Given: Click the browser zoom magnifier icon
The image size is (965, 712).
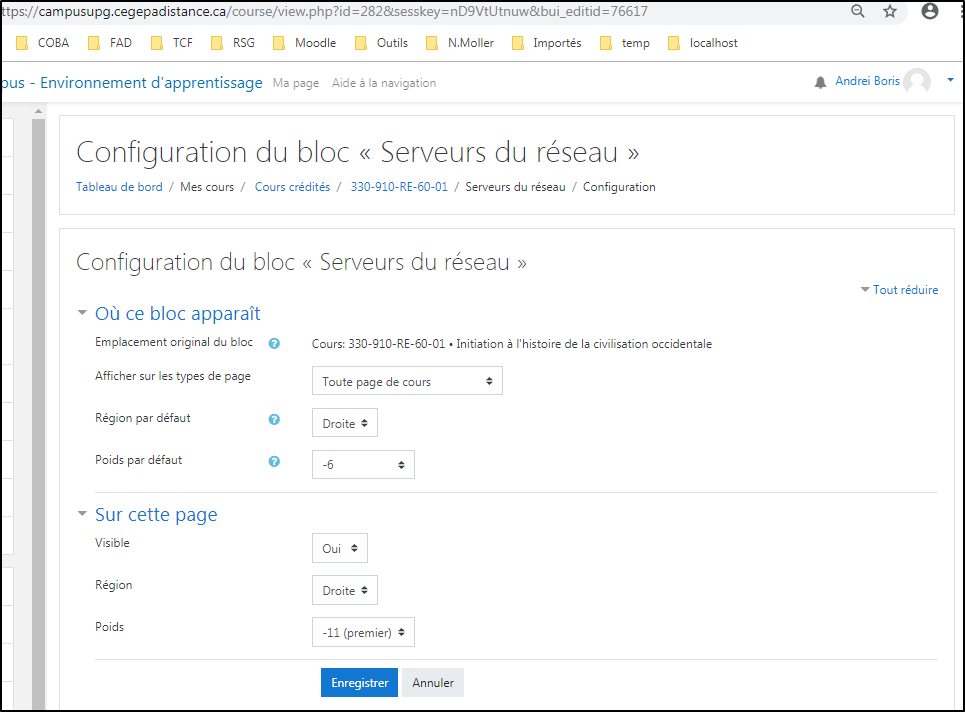Looking at the screenshot, I should [858, 11].
